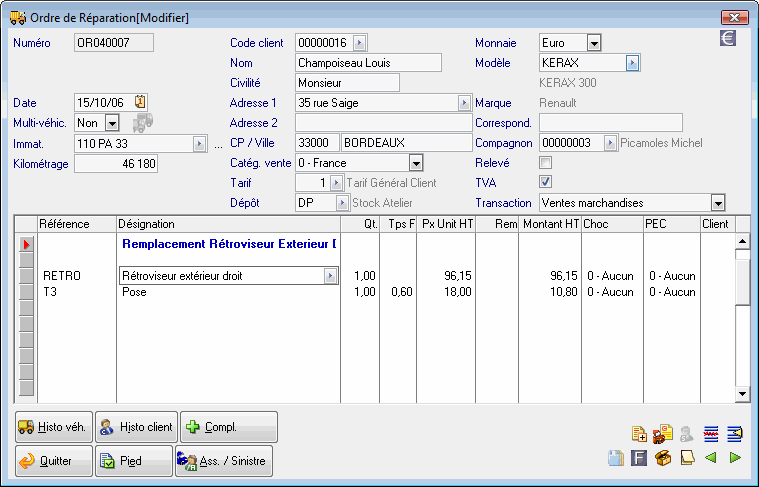Image resolution: width=759 pixels, height=487 pixels.
Task: Click the Histo véh. button
Action: (x=52, y=427)
